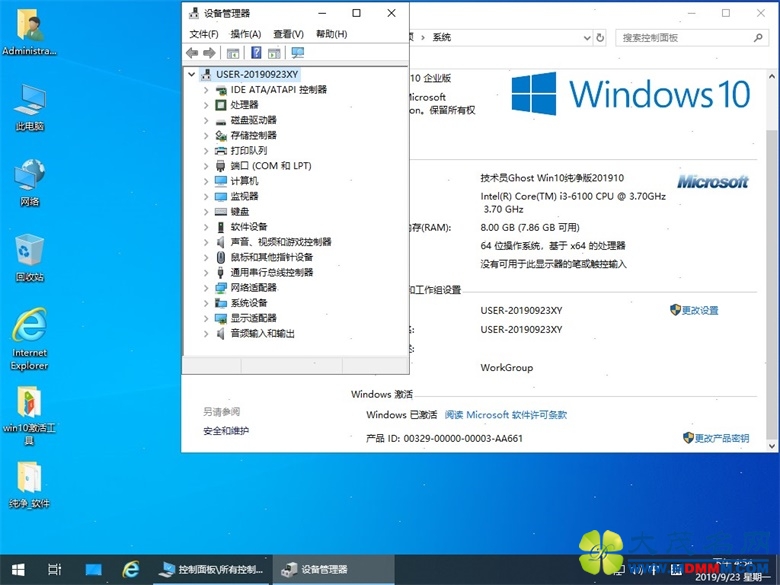Select the 计算机 tree row label
Viewport: 780px width, 585px height.
coord(244,181)
